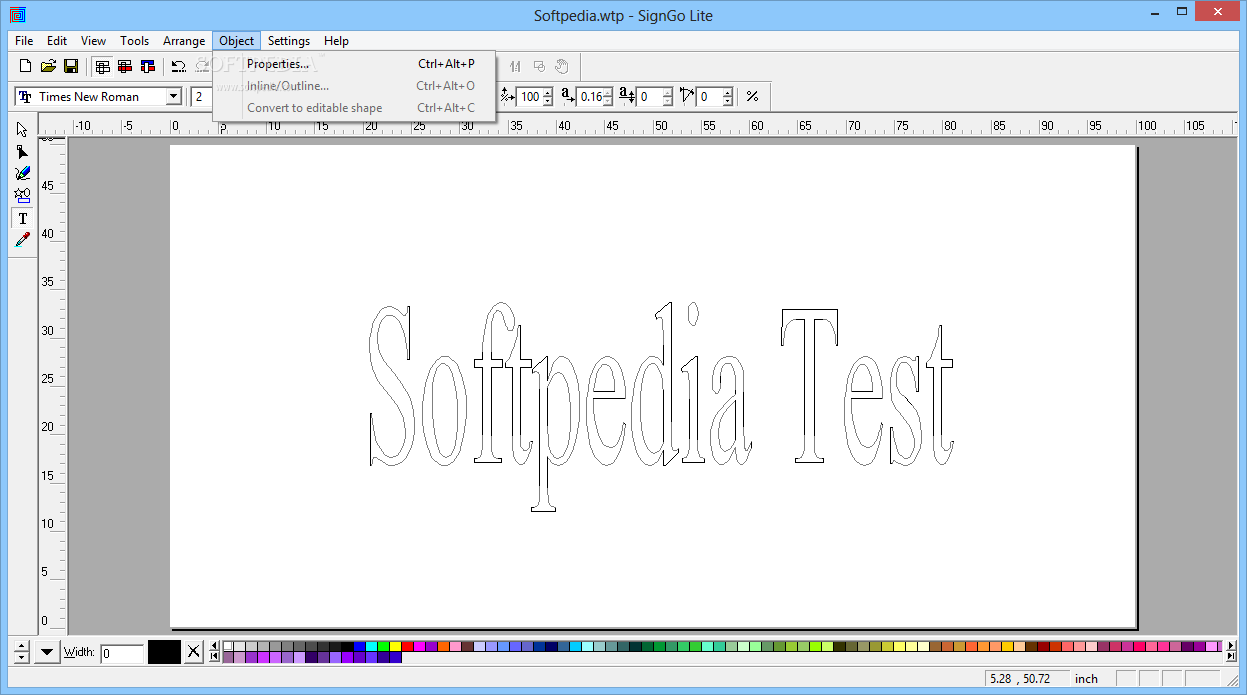This screenshot has height=695, width=1247.
Task: Adjust the slant angle 0 spinner
Action: 727,97
